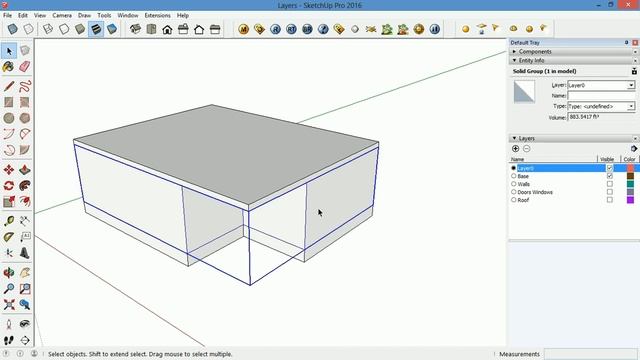The width and height of the screenshot is (640, 360).
Task: Click the Doors Windows layer name
Action: (x=535, y=192)
